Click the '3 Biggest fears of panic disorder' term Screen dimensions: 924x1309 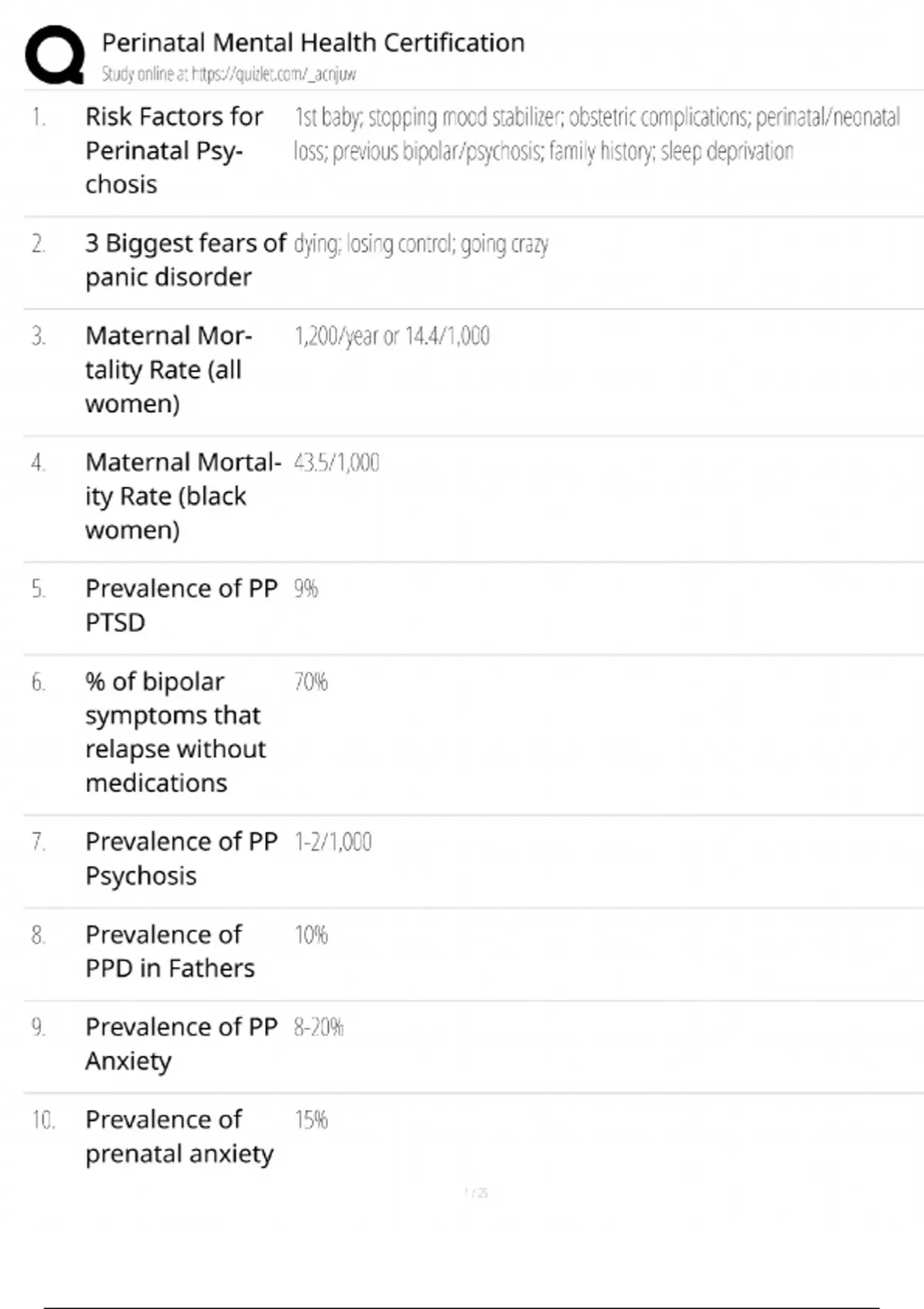[185, 260]
